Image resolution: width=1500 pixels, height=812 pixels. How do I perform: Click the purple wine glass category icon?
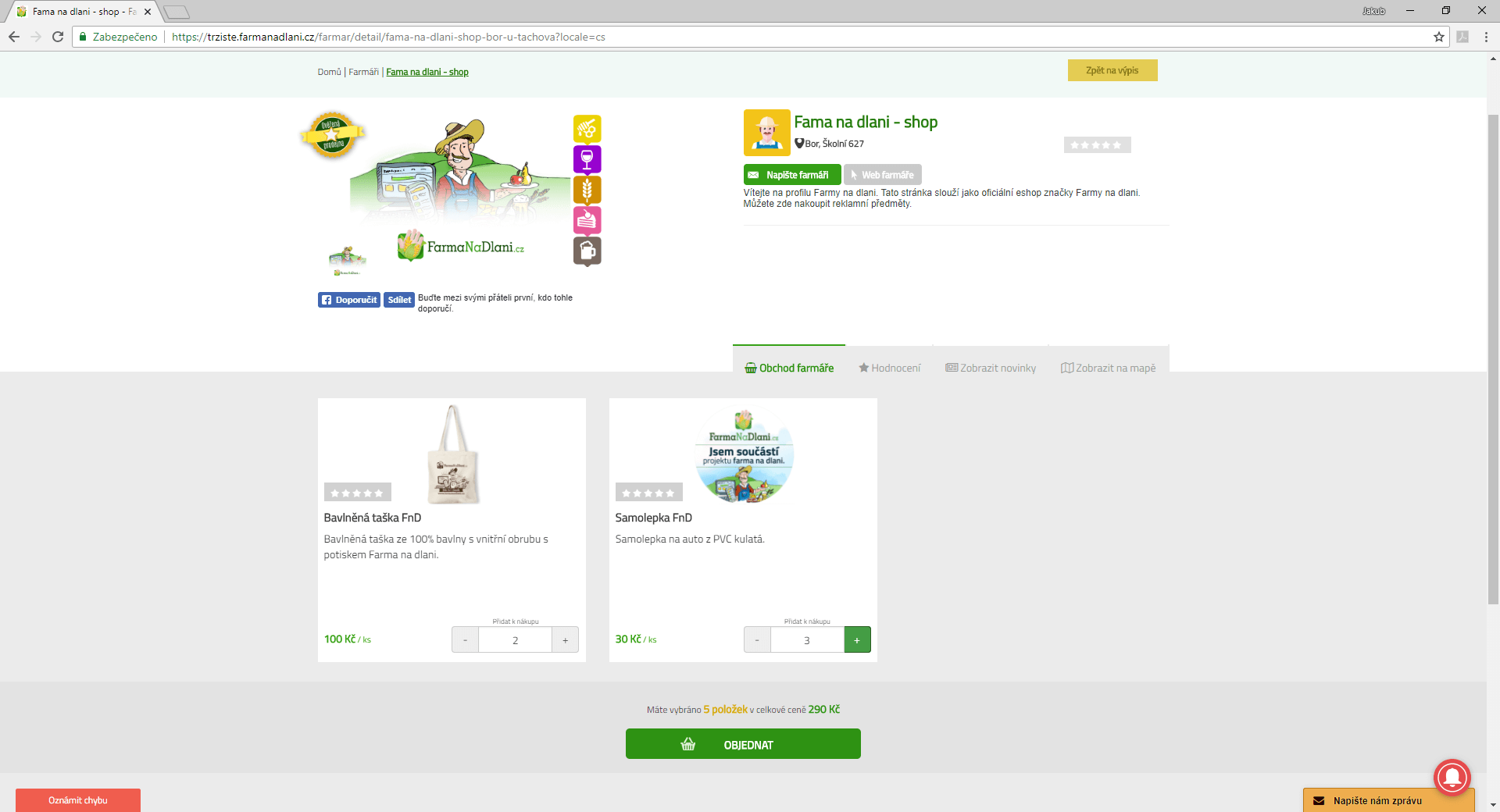pyautogui.click(x=587, y=159)
